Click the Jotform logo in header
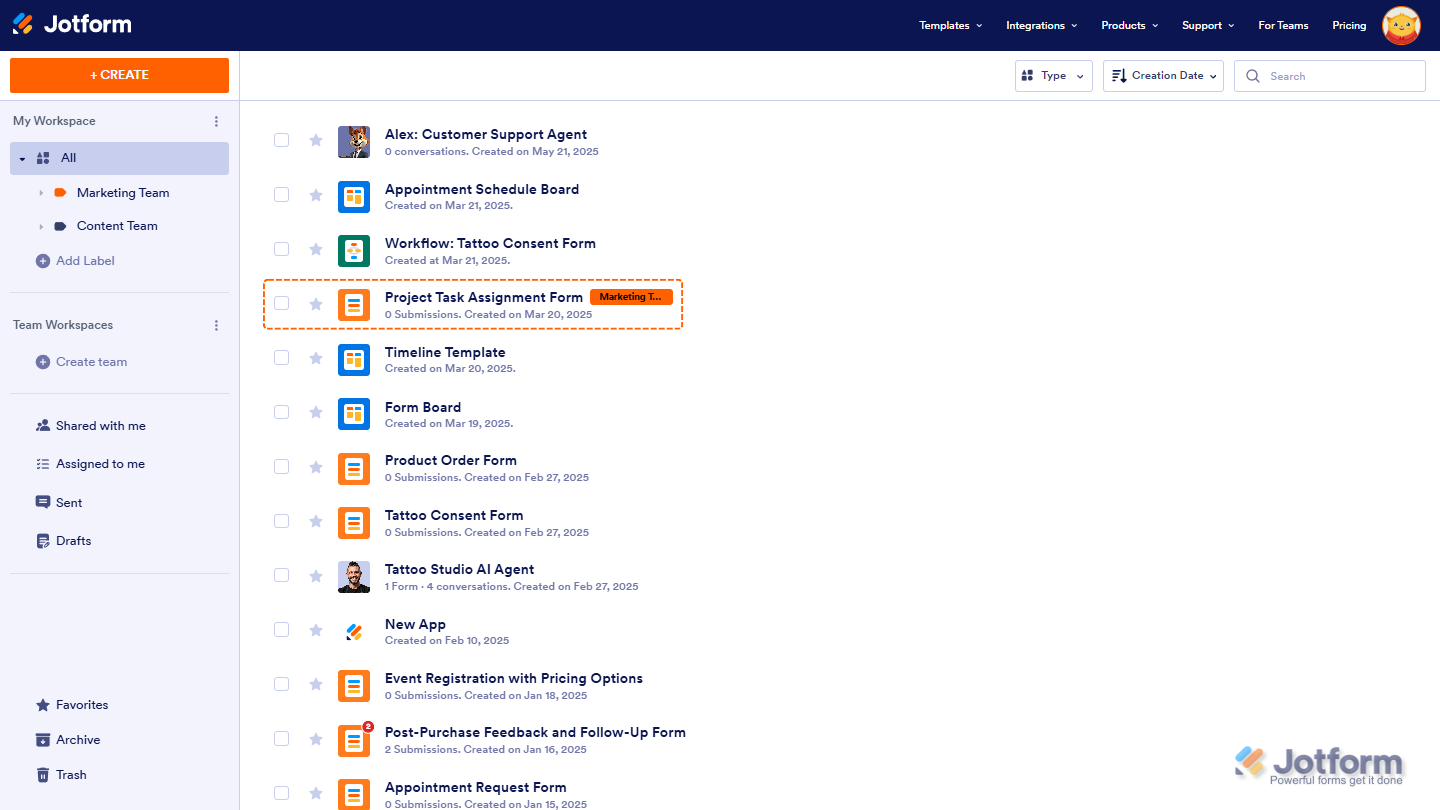This screenshot has width=1440, height=810. point(71,24)
